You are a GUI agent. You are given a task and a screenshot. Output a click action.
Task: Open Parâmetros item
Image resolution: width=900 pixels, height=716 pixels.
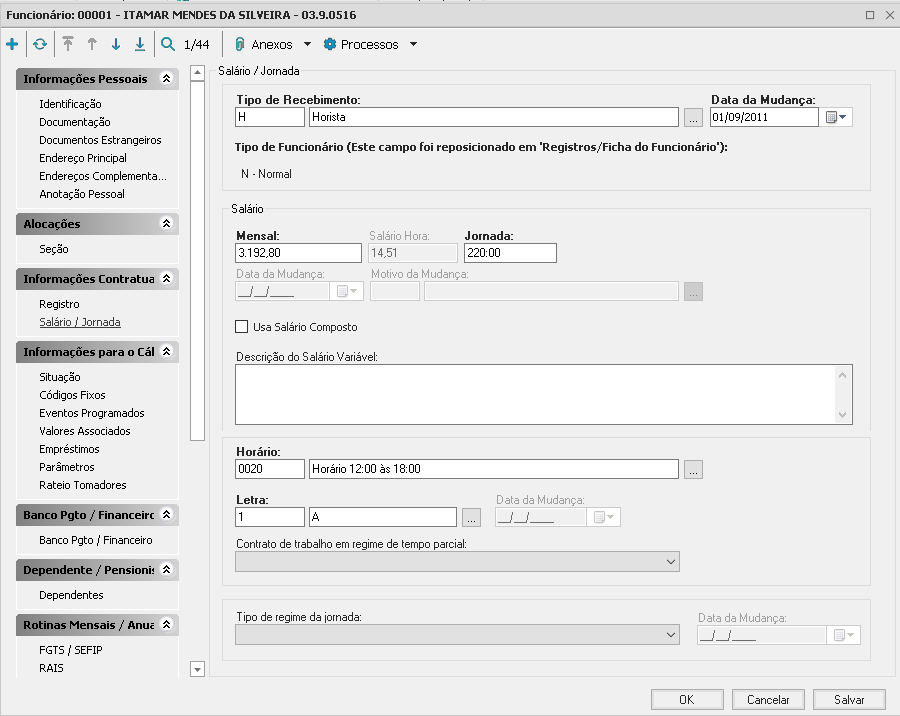[67, 467]
